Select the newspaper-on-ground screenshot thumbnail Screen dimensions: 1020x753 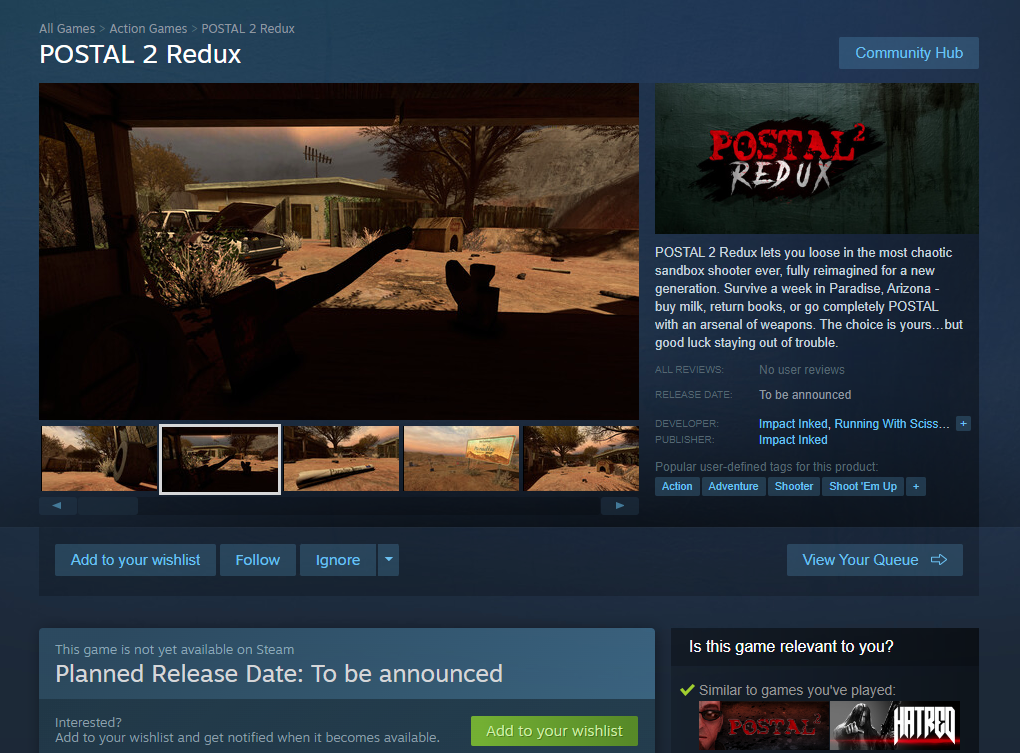point(342,458)
